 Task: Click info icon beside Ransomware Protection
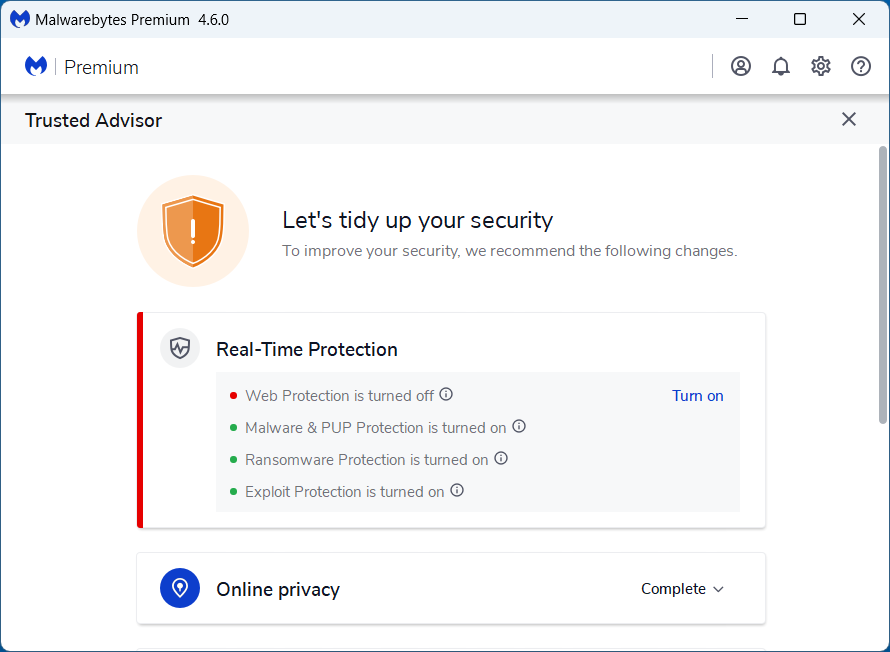[x=501, y=459]
